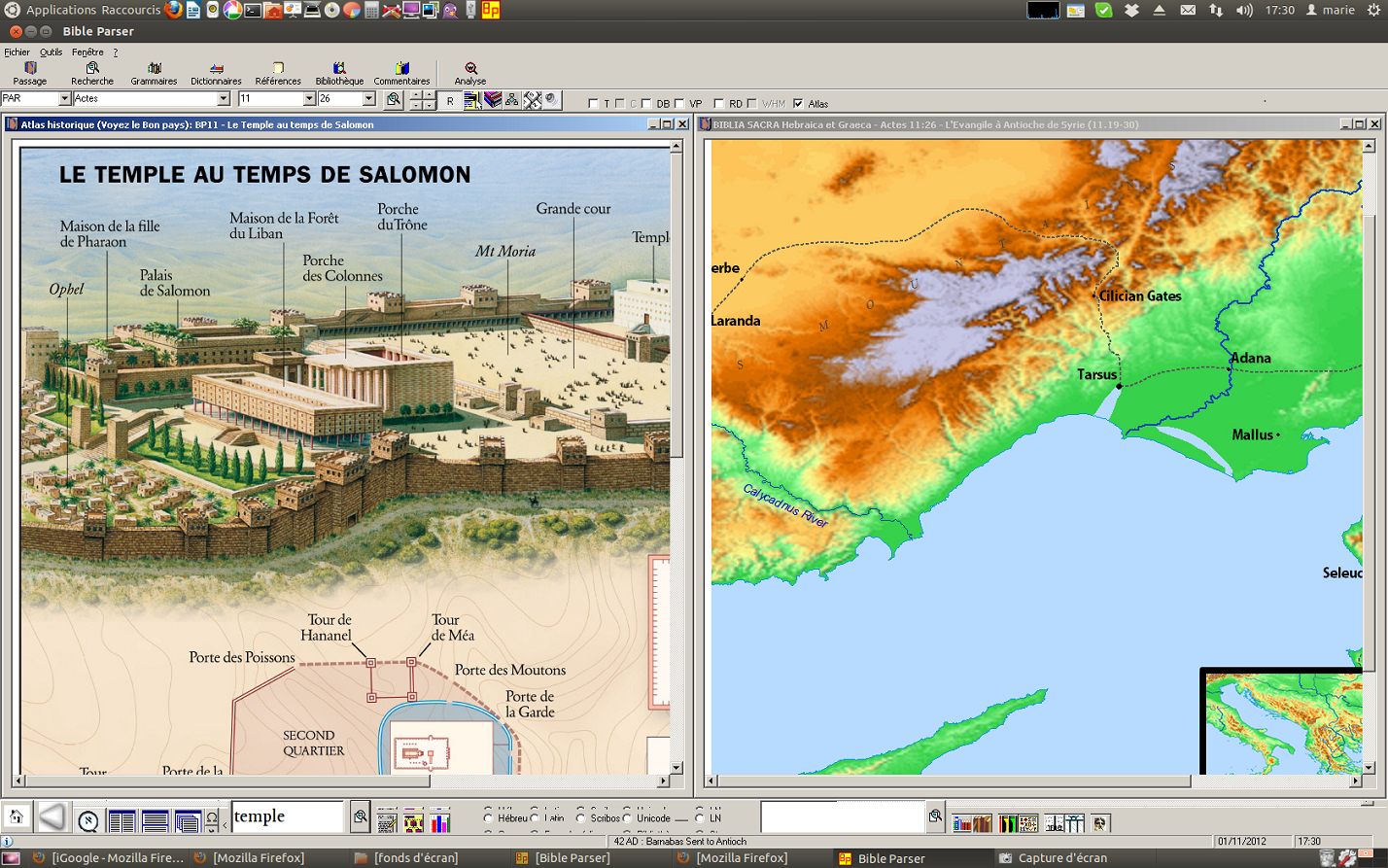This screenshot has height=868, width=1388.
Task: Click the colored bar chart icon
Action: click(x=440, y=821)
